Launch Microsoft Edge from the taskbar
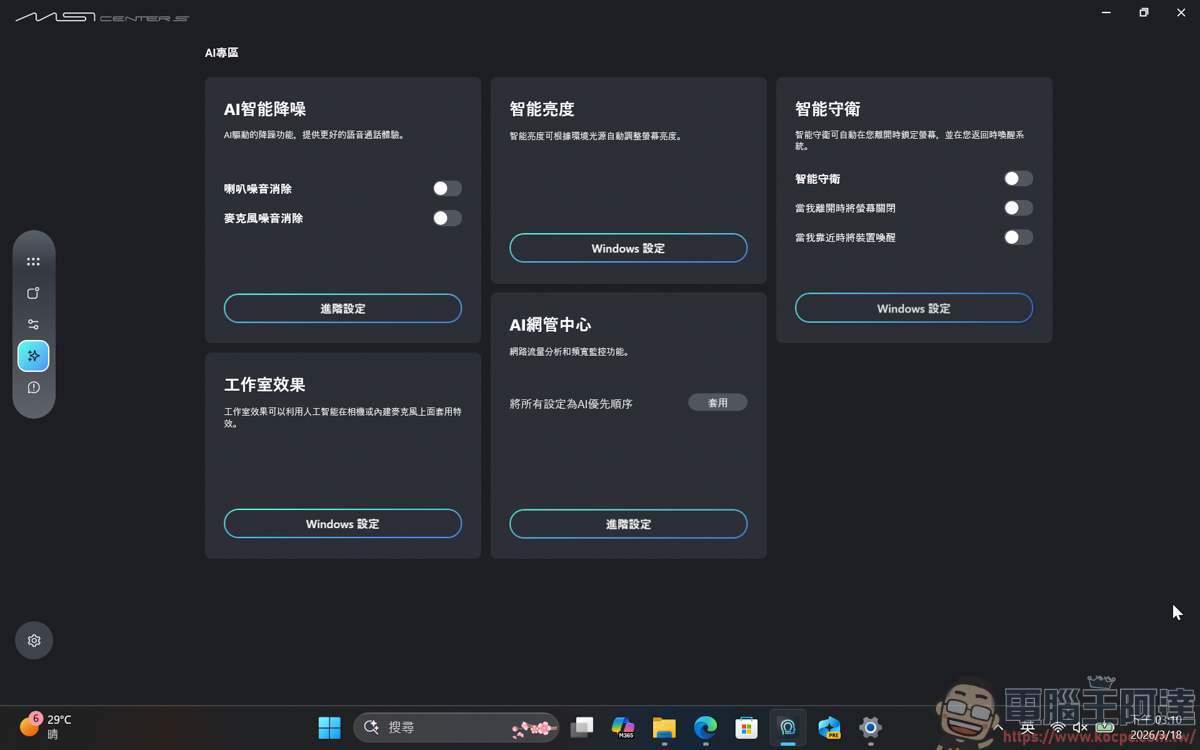This screenshot has height=750, width=1200. click(704, 727)
